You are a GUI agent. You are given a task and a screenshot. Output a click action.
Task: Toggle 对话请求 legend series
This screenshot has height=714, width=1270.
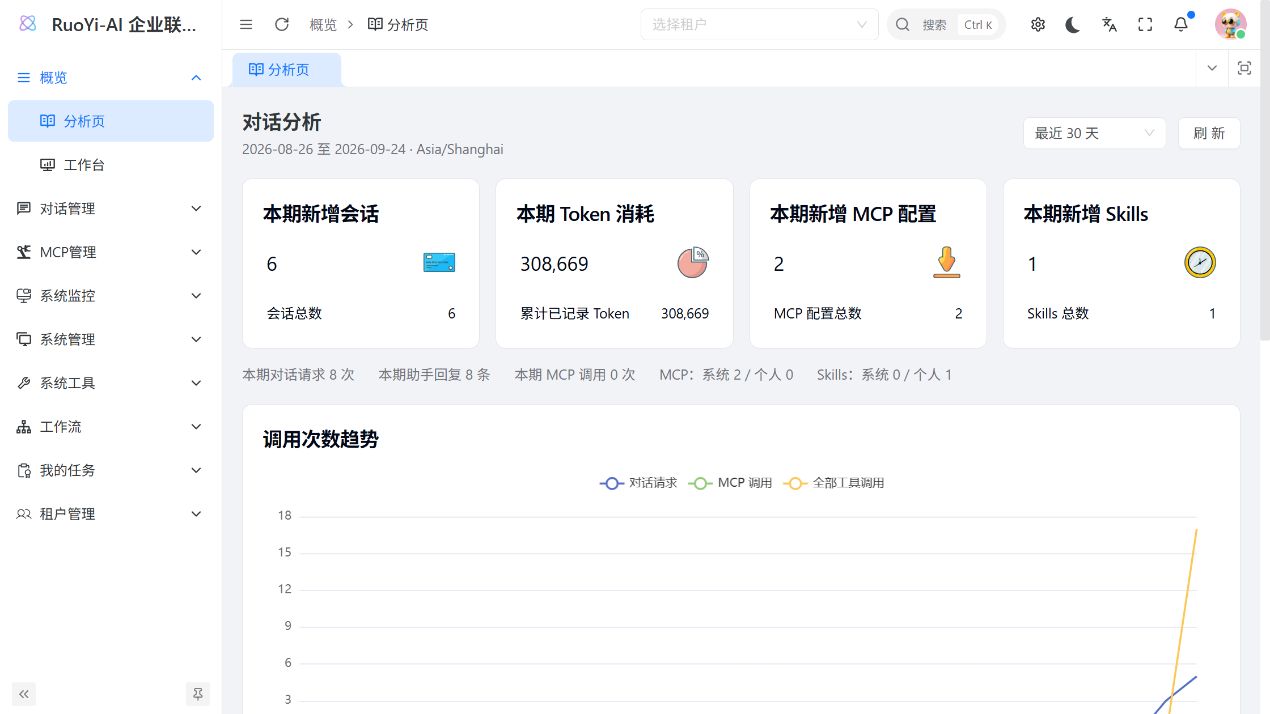point(639,483)
